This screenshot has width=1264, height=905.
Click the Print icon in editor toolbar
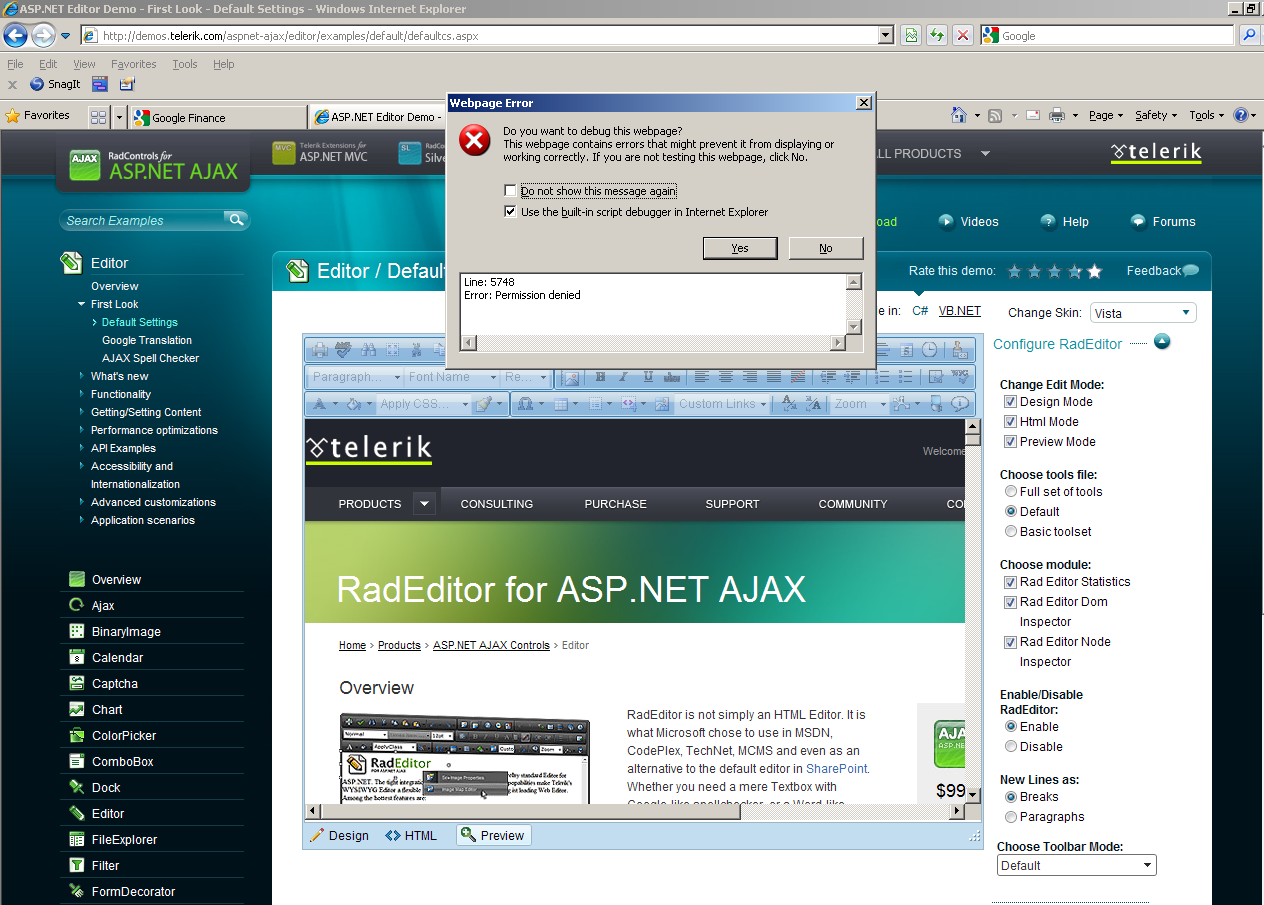tap(320, 350)
